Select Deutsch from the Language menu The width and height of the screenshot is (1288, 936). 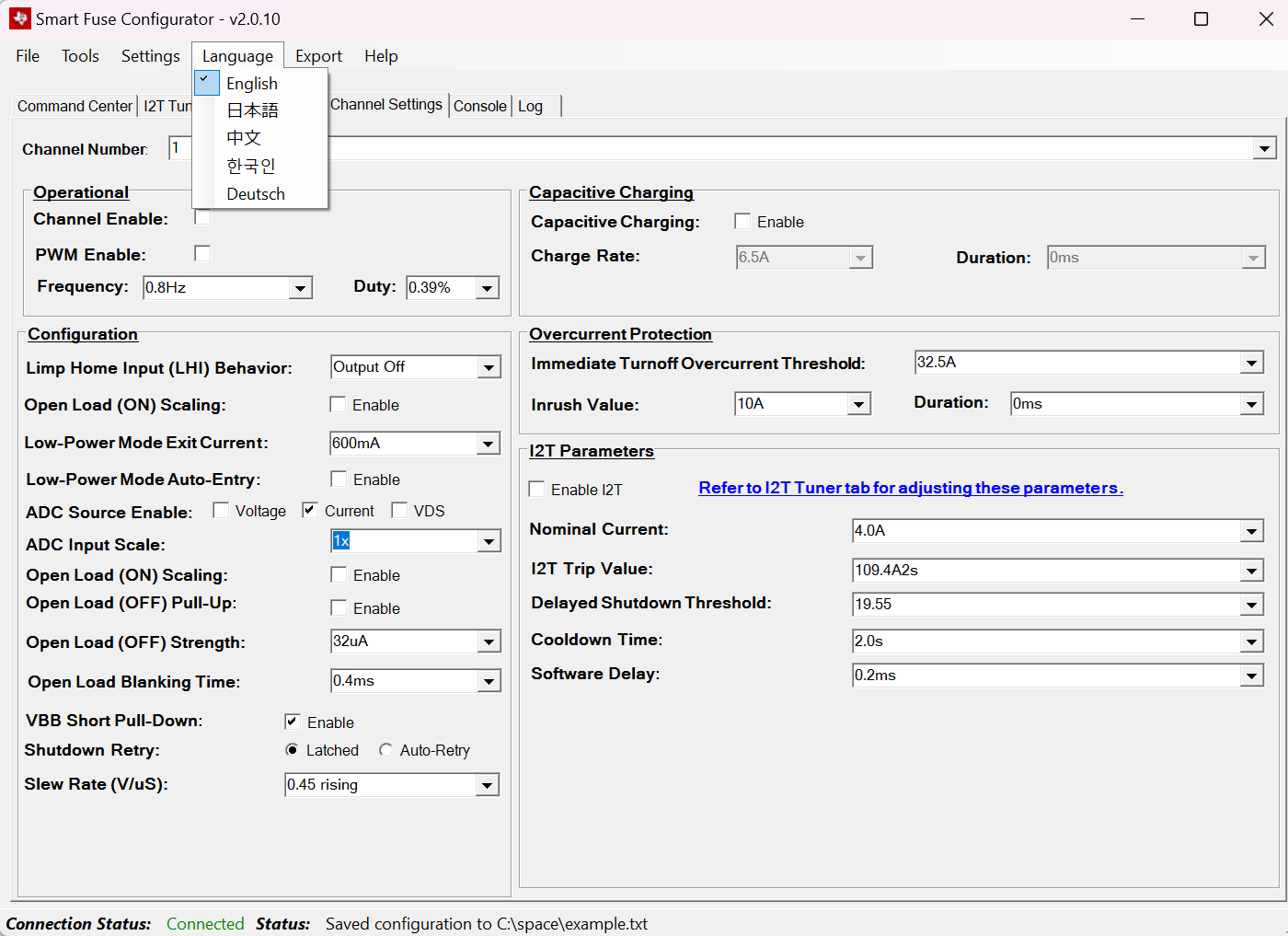[255, 194]
